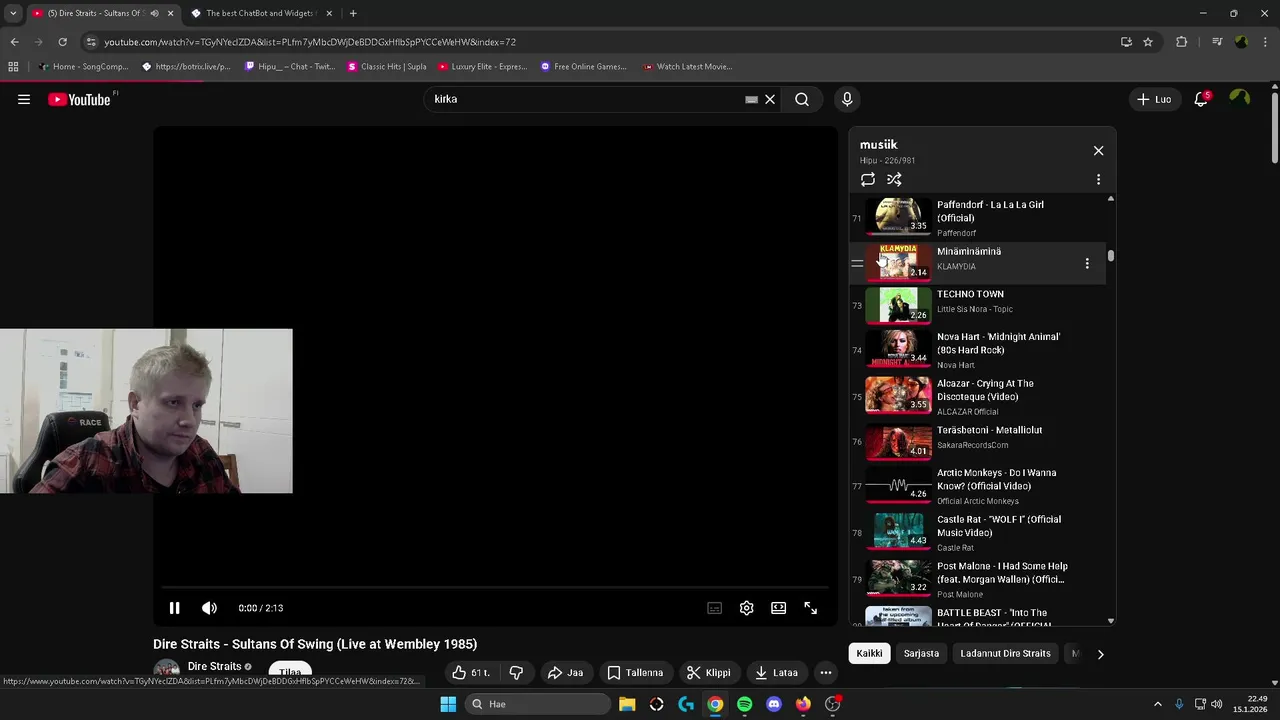Subscribe with the Tilaa button
The height and width of the screenshot is (720, 1280).
point(290,673)
